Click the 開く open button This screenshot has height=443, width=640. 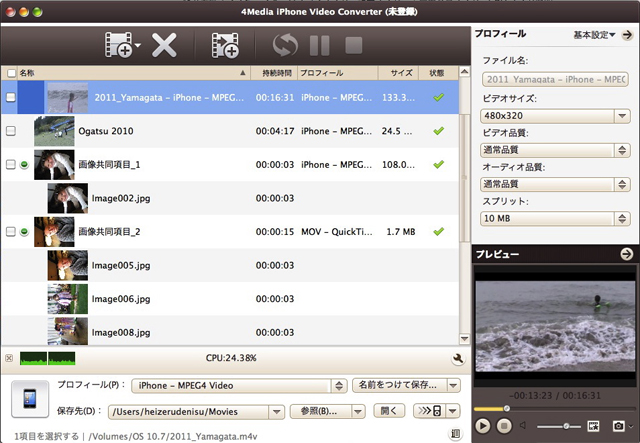tap(389, 411)
